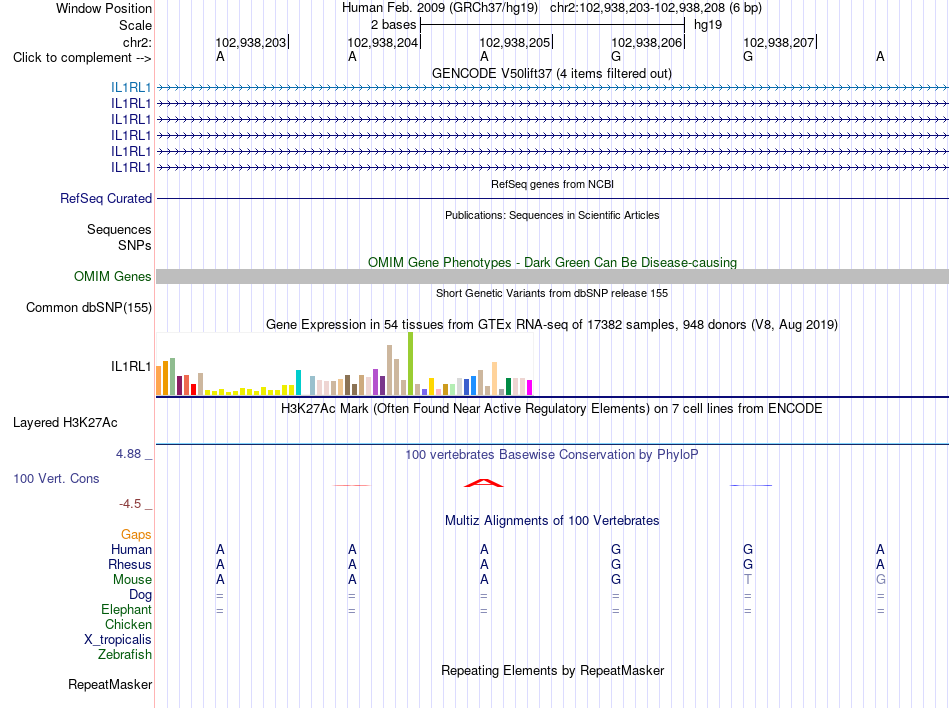
Task: Click the tall green GTEx expression bar
Action: pyautogui.click(x=411, y=364)
